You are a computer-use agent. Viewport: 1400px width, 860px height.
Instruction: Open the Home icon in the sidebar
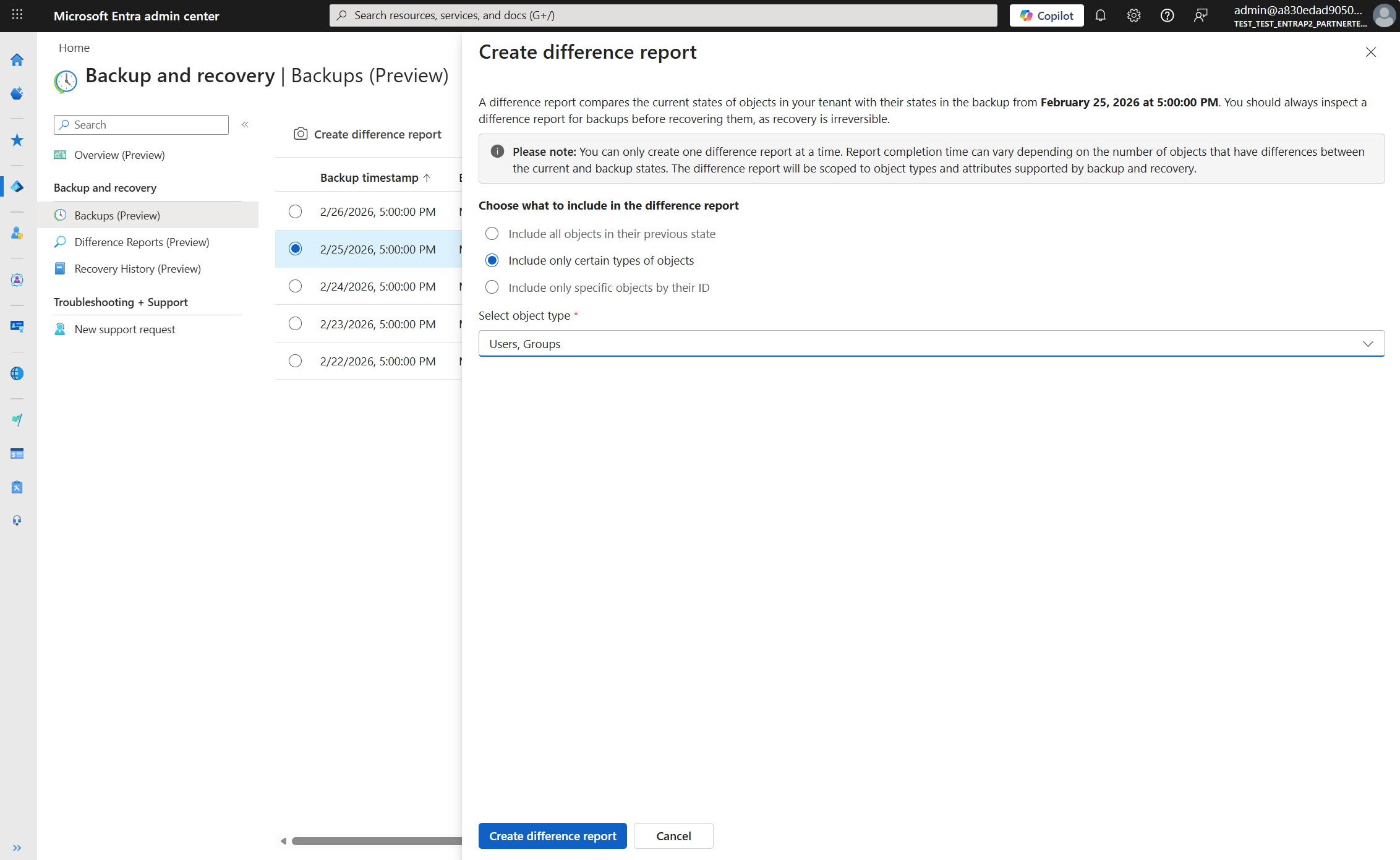click(x=17, y=60)
